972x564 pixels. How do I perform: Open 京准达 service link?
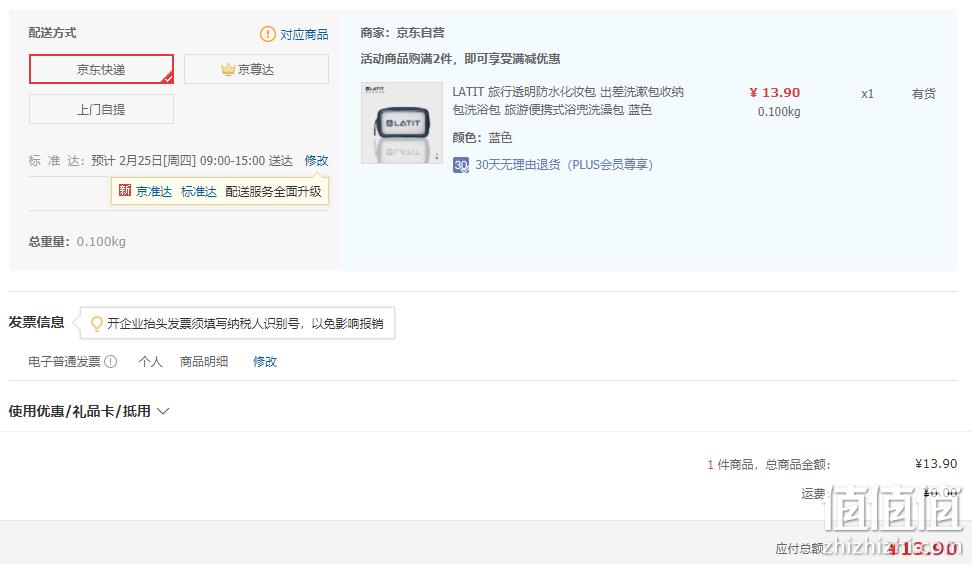coord(154,192)
